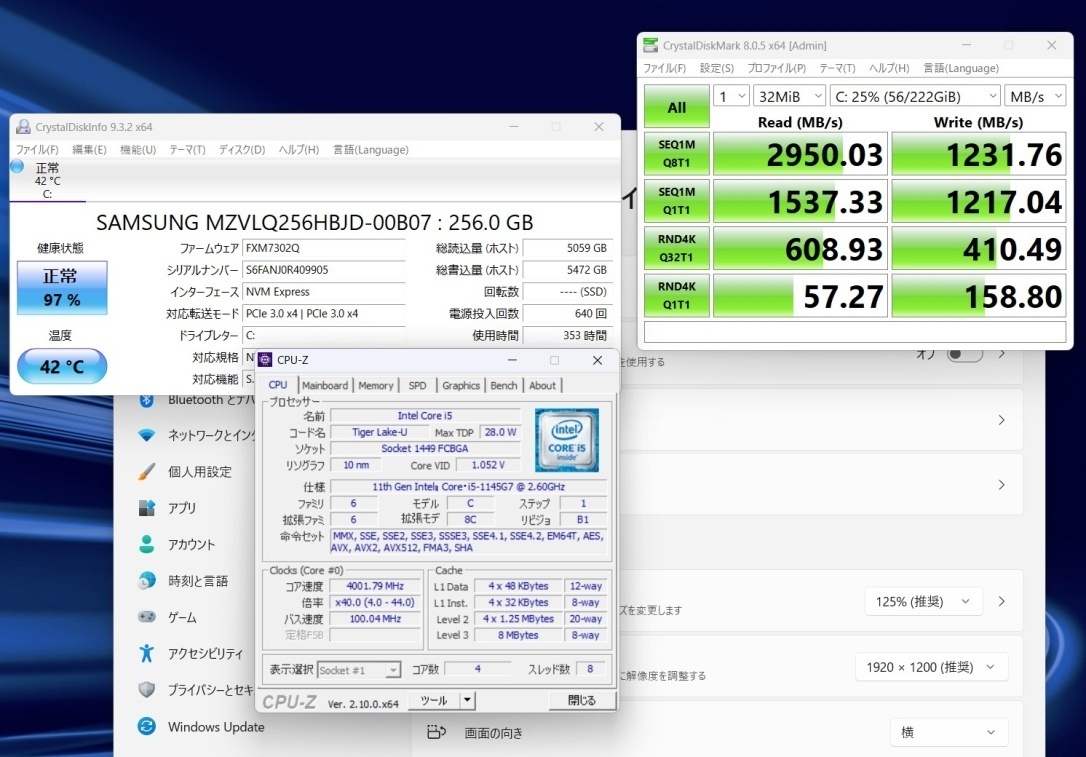
Task: Open 言語(Language) menu in CrystalDiskMark
Action: 961,68
